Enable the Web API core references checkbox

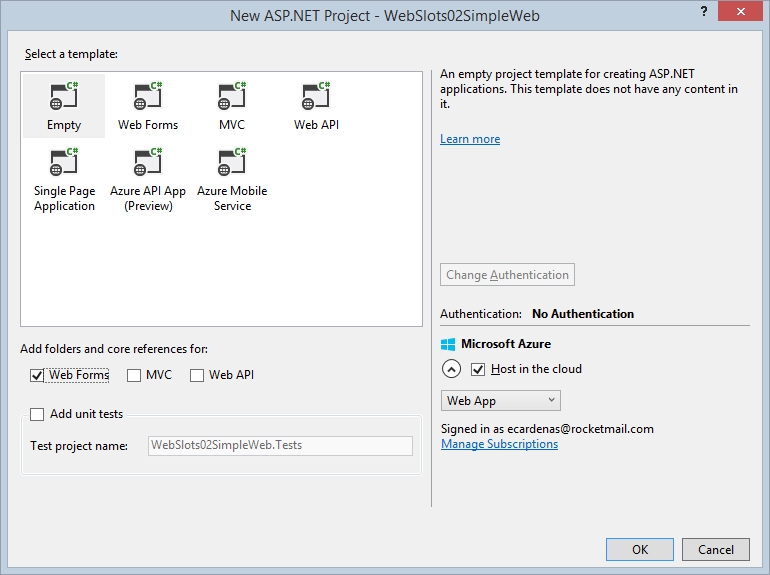(x=197, y=376)
